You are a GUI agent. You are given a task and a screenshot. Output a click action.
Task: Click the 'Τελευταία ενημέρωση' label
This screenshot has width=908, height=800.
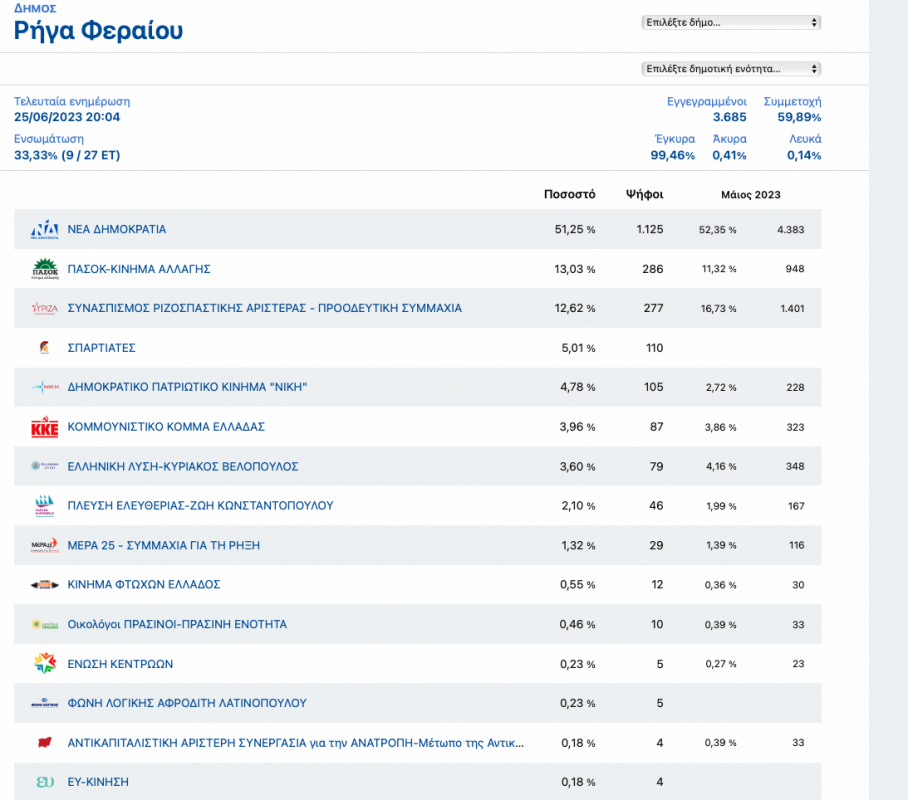[72, 101]
